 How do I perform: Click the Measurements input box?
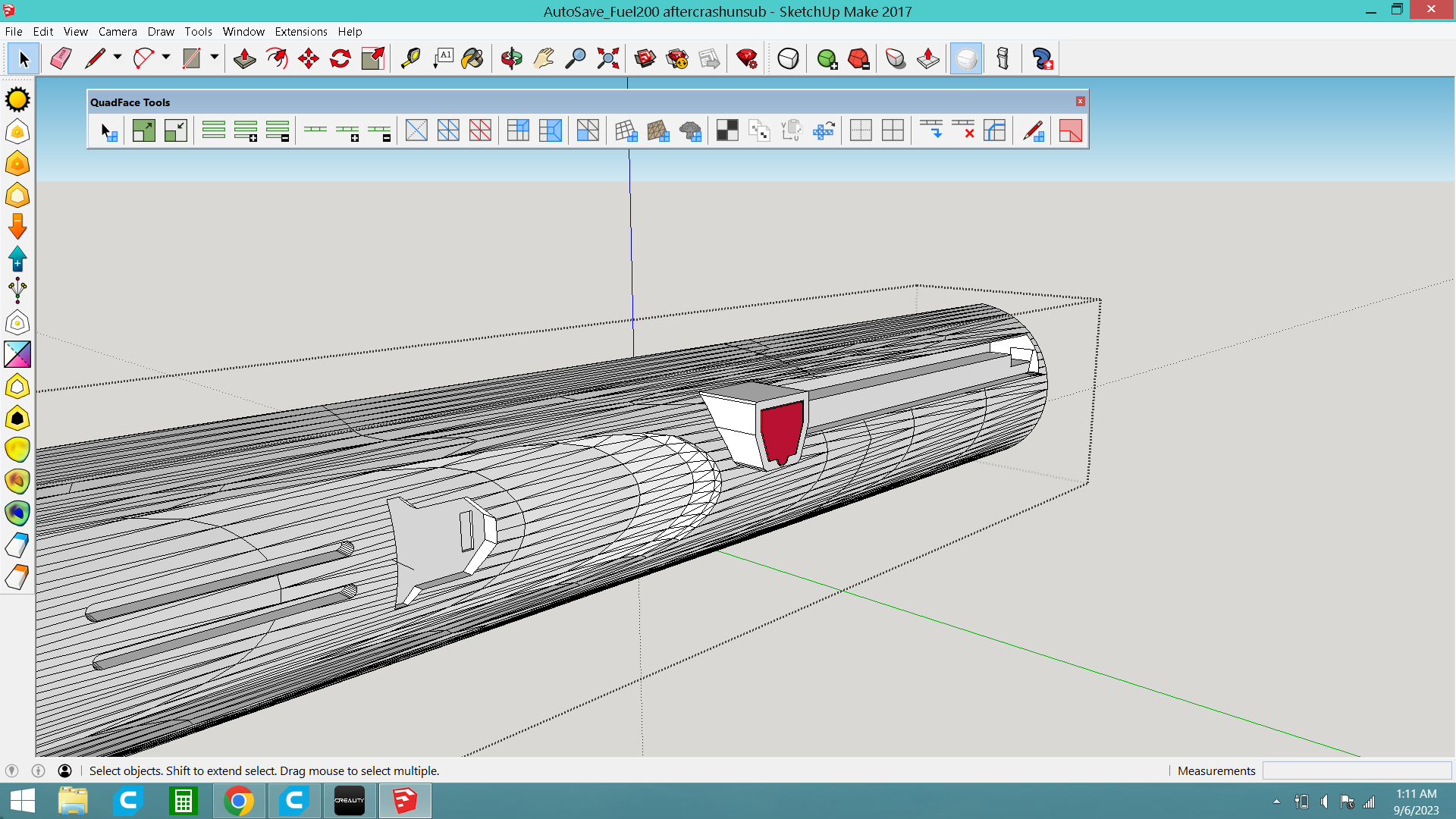[x=1357, y=770]
